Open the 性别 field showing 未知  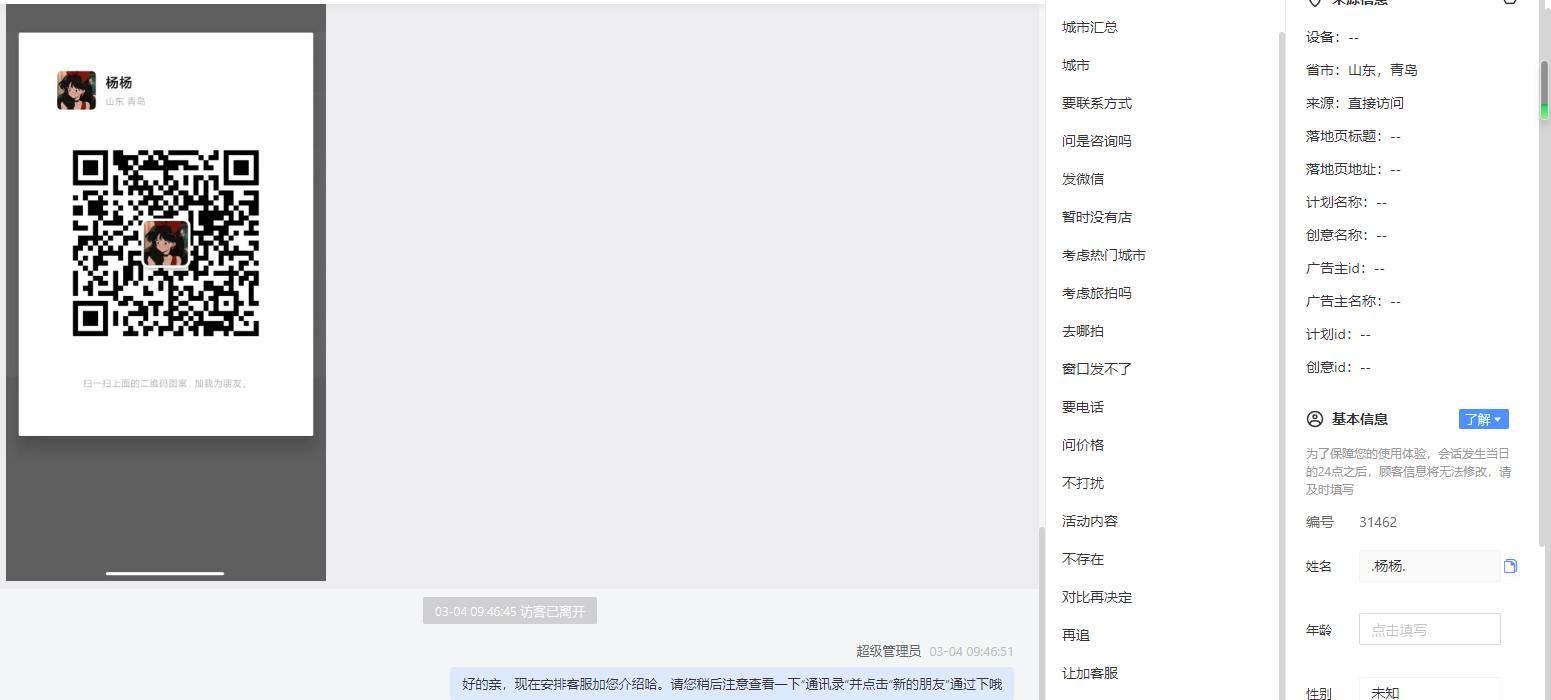[1429, 691]
